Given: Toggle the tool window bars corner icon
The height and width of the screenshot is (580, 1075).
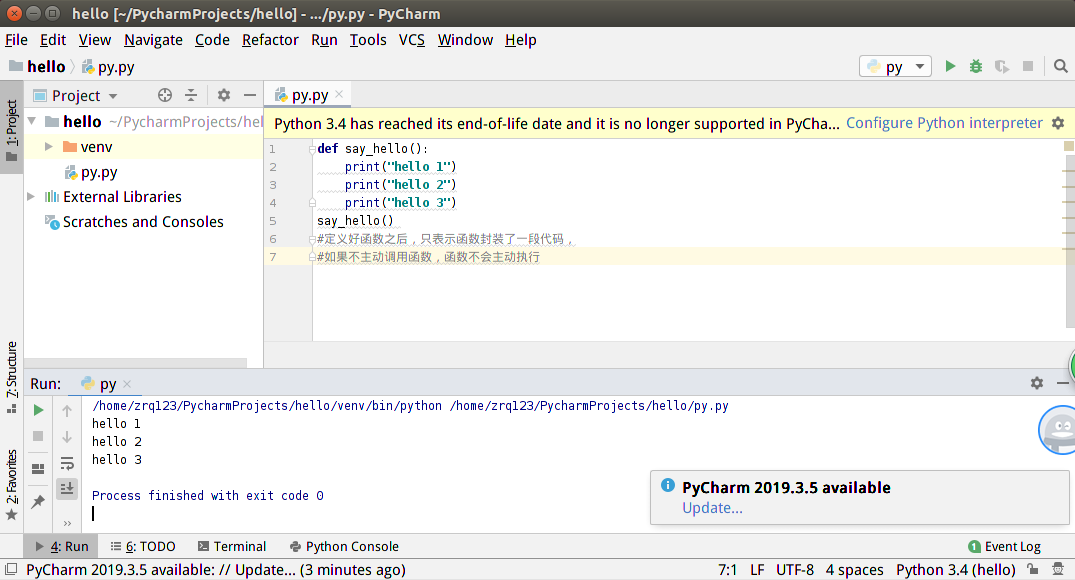Looking at the screenshot, I should [11, 569].
